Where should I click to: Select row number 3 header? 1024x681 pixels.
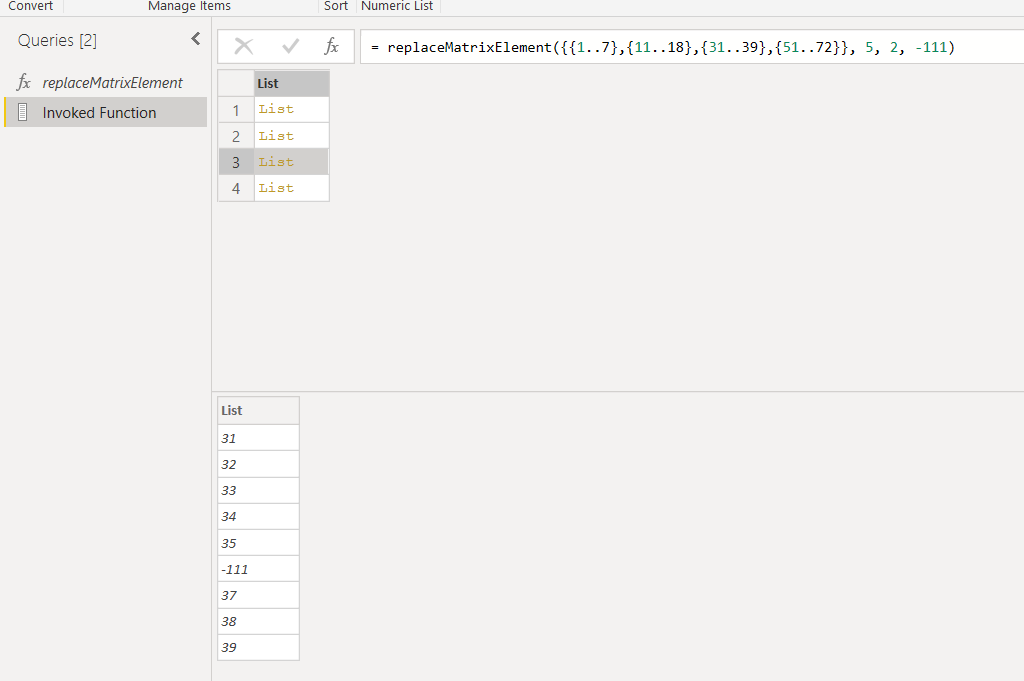(x=236, y=163)
